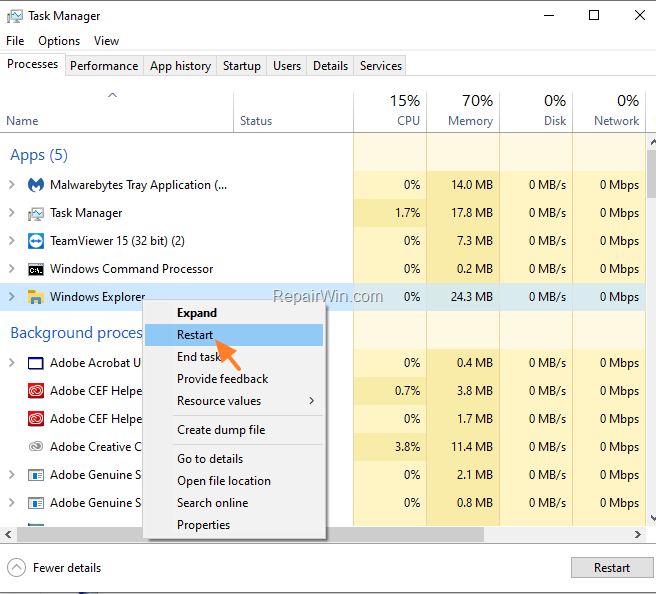The image size is (656, 594).
Task: Click the 3.8% CPU value cell
Action: coord(390,447)
